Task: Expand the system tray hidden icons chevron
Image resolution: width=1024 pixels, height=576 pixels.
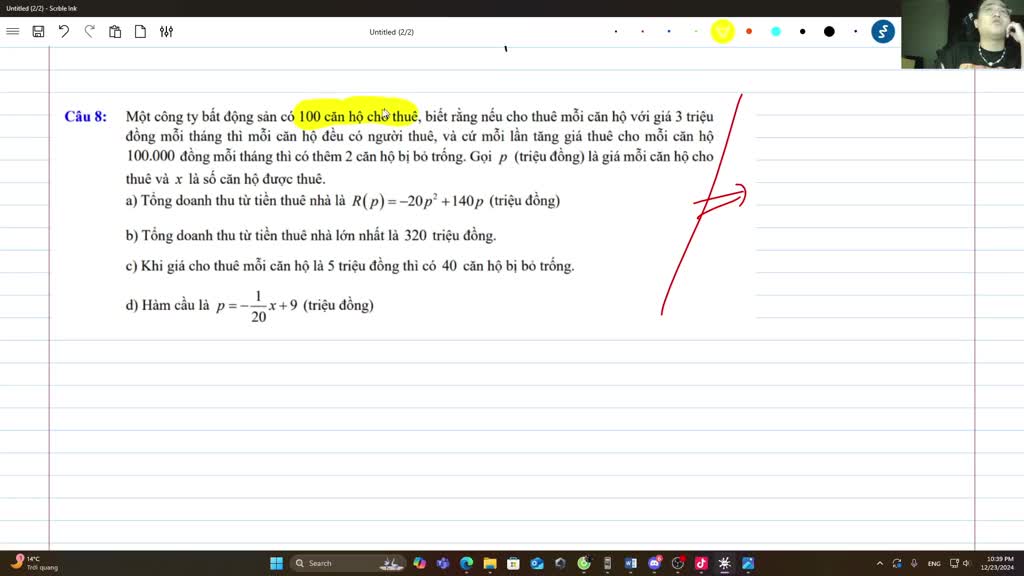Action: tap(880, 563)
